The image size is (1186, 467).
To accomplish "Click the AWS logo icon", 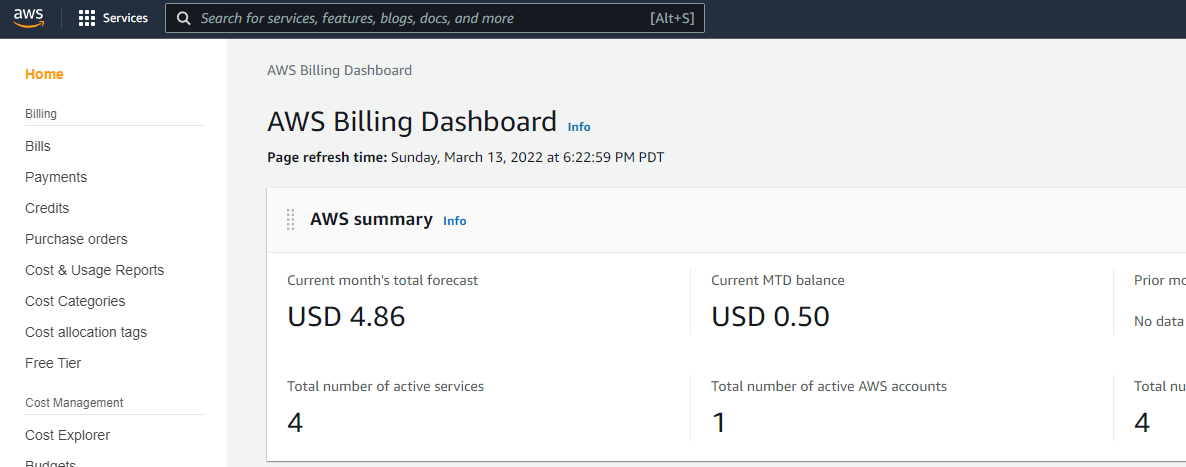I will [29, 18].
